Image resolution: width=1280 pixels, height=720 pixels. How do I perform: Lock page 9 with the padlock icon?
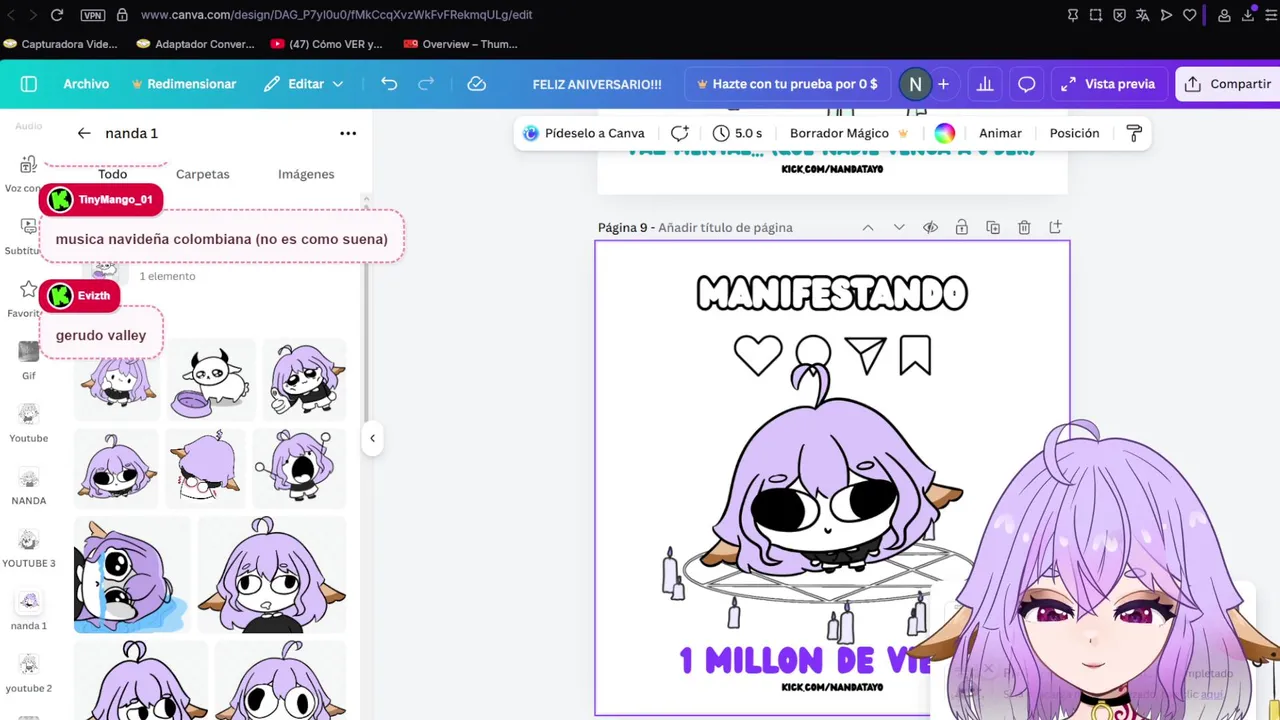tap(961, 228)
